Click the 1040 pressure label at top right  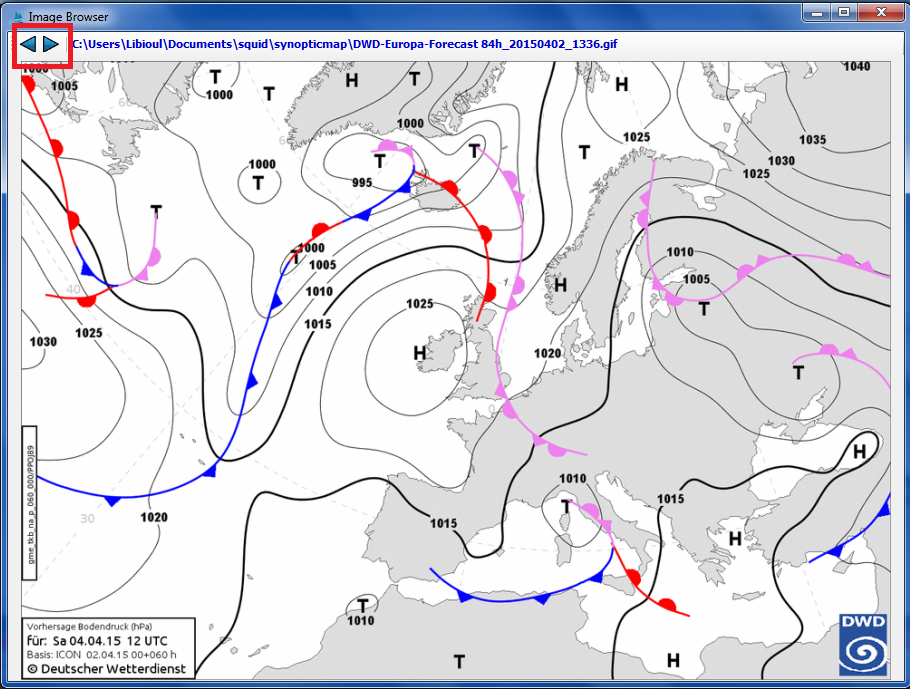tap(856, 66)
